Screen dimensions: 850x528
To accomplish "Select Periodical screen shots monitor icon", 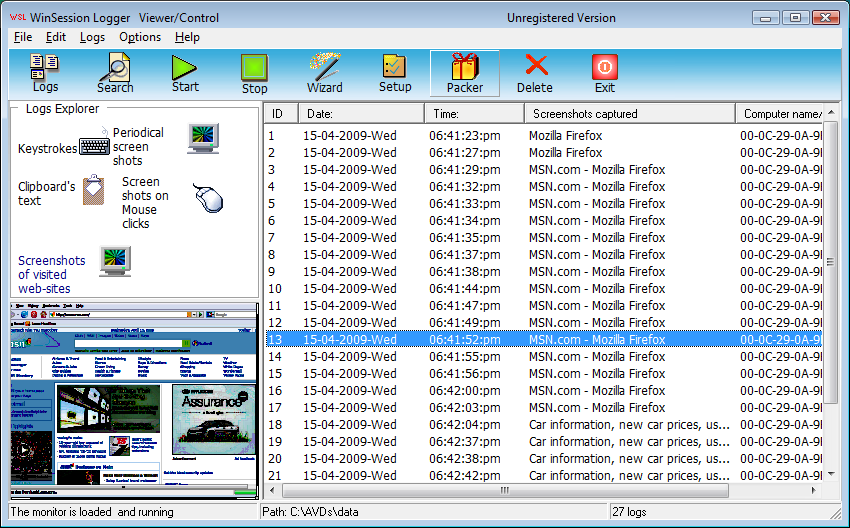I will tap(203, 138).
